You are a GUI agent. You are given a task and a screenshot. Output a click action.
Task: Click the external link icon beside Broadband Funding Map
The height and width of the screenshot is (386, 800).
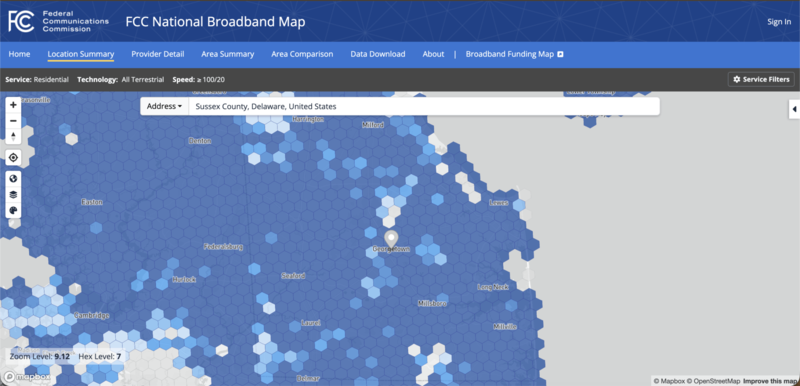560,54
